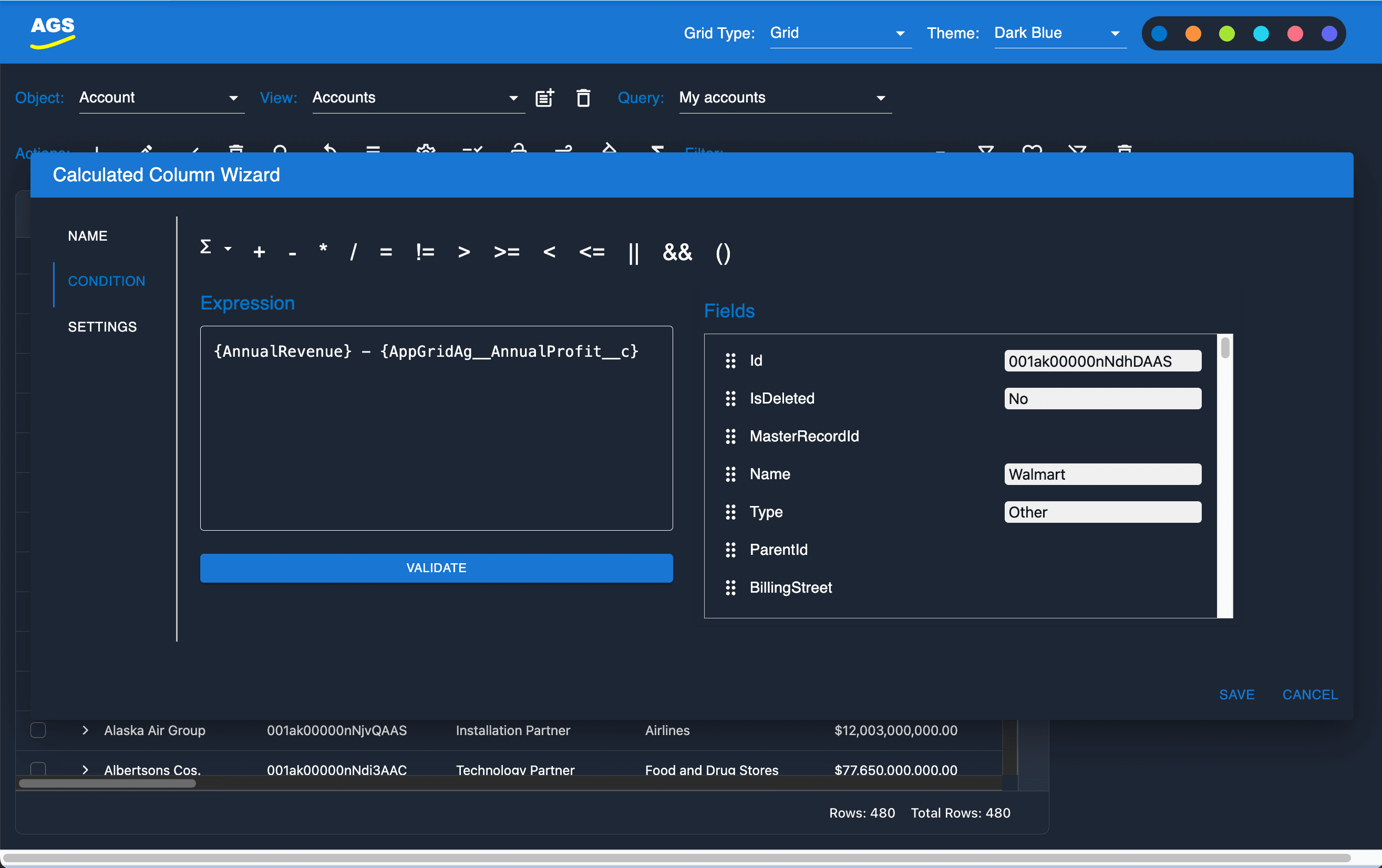The image size is (1382, 868).
Task: Click the 'Food and Drug Stores' cell
Action: 711,770
